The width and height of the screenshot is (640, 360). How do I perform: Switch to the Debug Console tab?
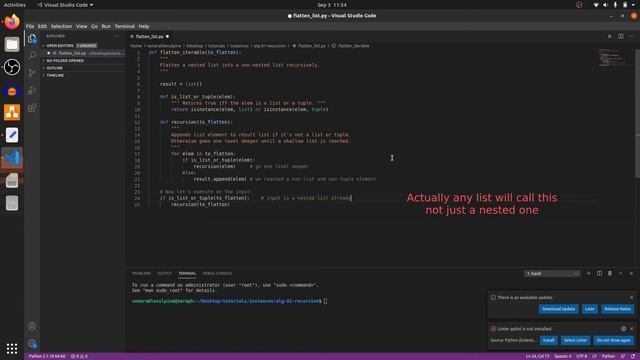[217, 273]
